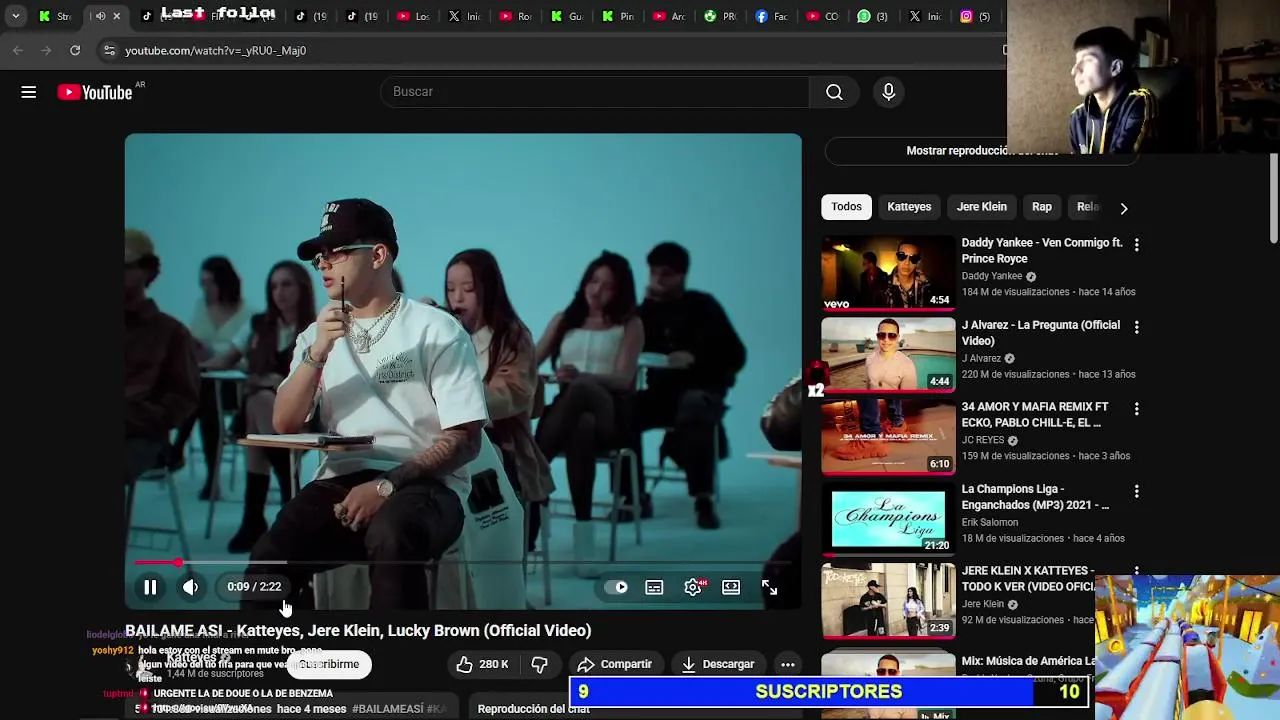1280x720 pixels.
Task: Click the youtube.com address bar URL
Action: [215, 50]
